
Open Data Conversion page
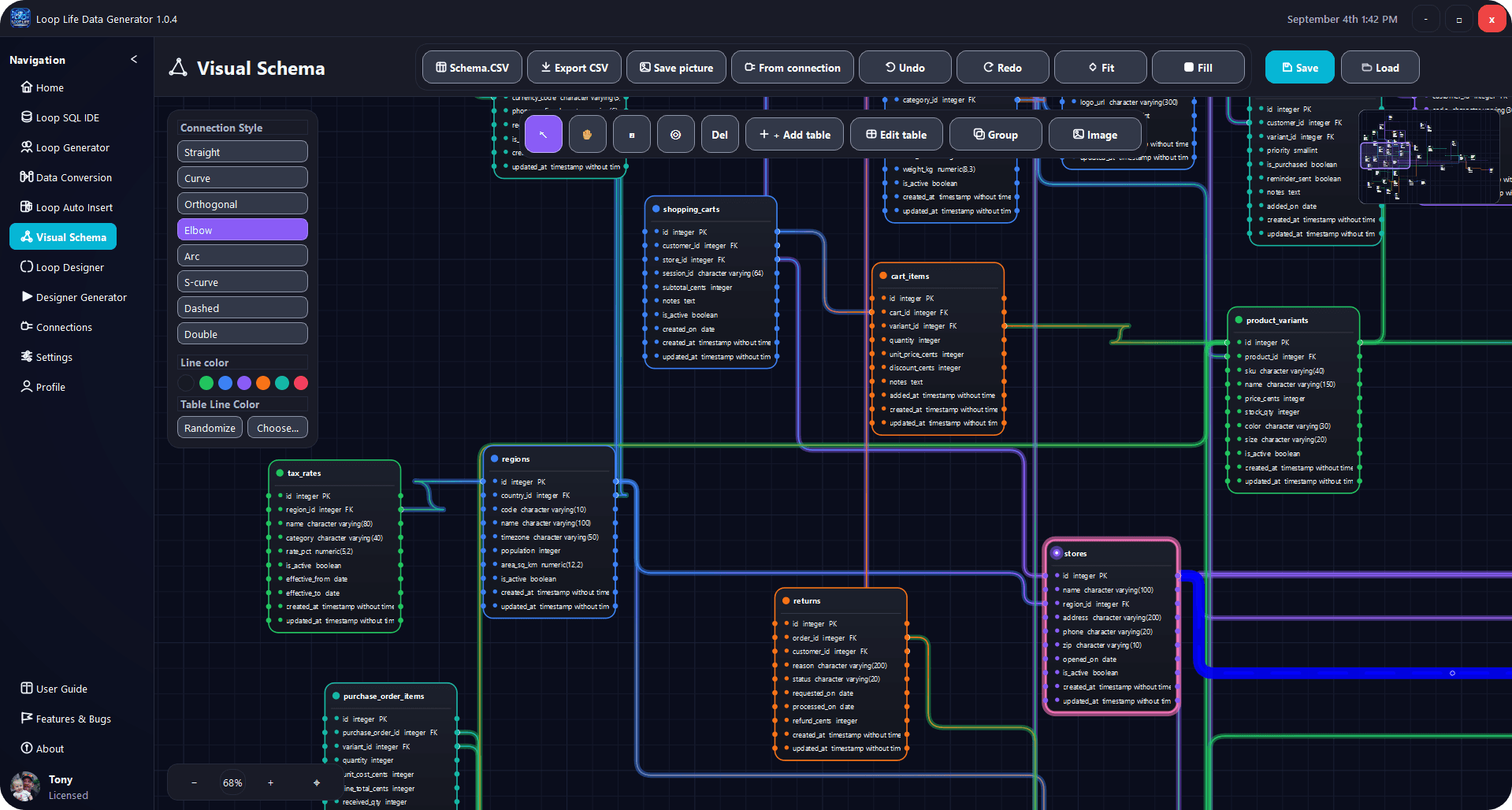point(66,177)
